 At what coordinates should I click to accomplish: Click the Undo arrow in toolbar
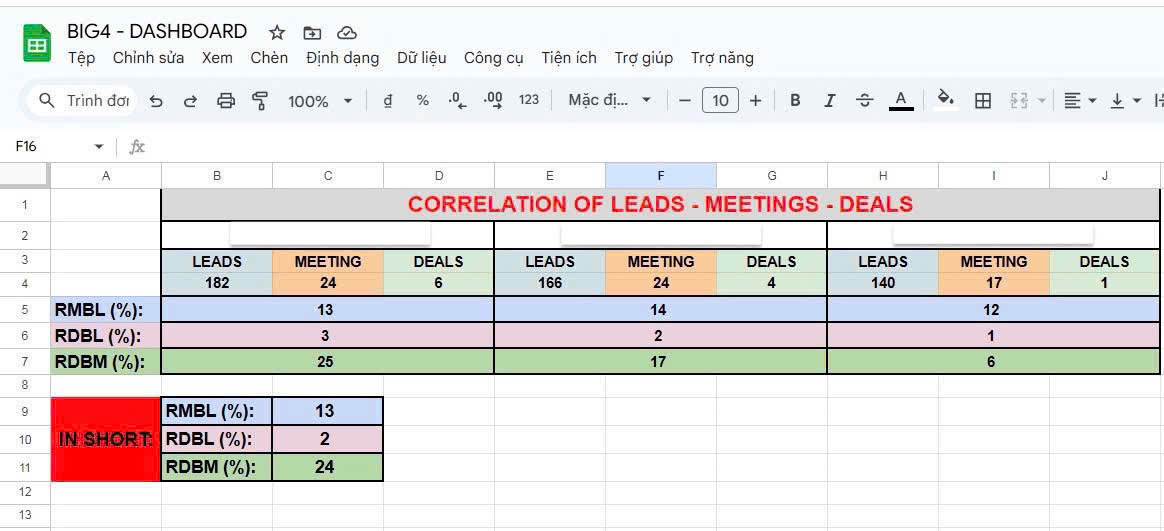(x=156, y=101)
